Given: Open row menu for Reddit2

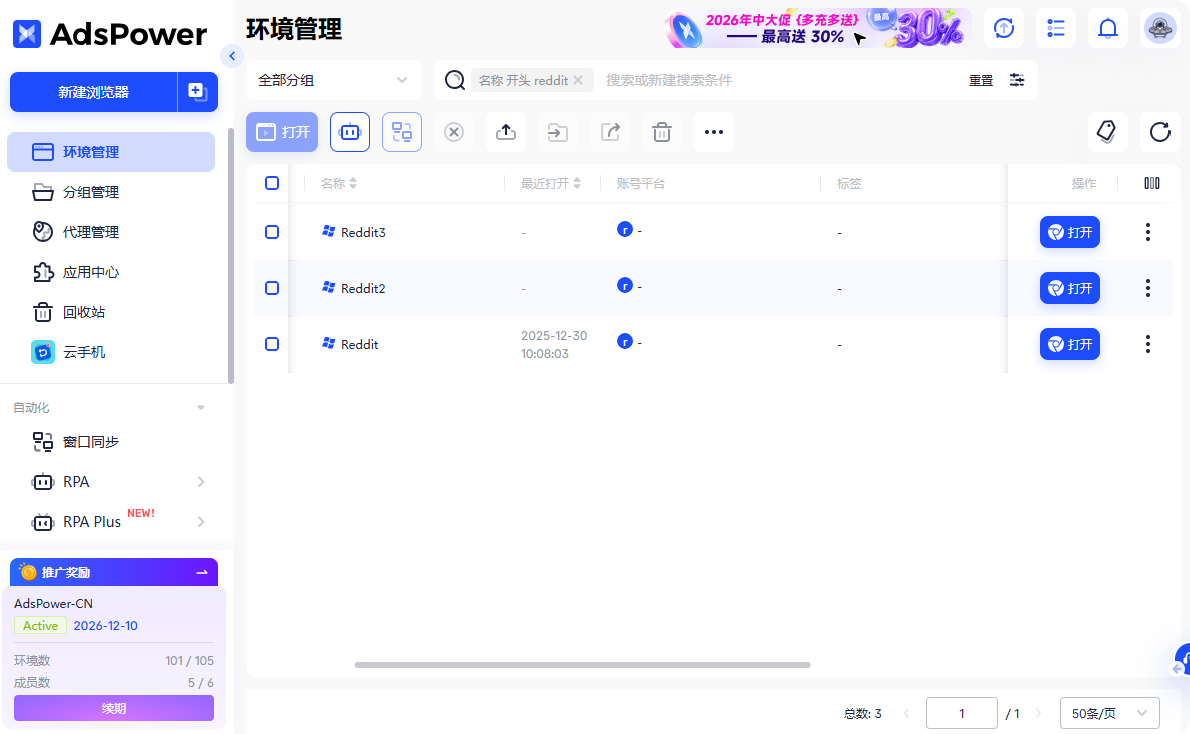Looking at the screenshot, I should 1148,288.
